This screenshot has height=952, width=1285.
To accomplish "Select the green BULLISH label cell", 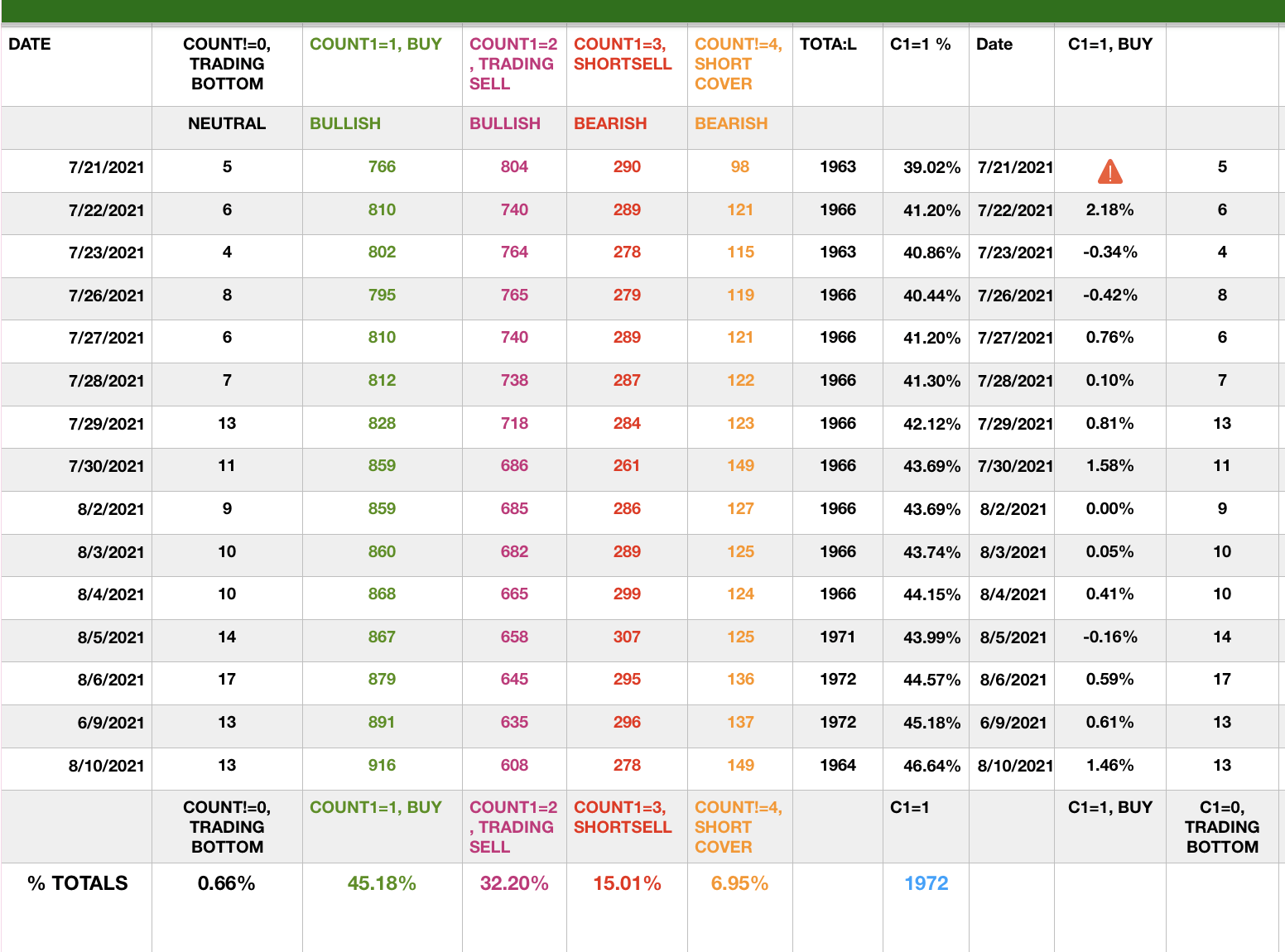I will coord(345,123).
